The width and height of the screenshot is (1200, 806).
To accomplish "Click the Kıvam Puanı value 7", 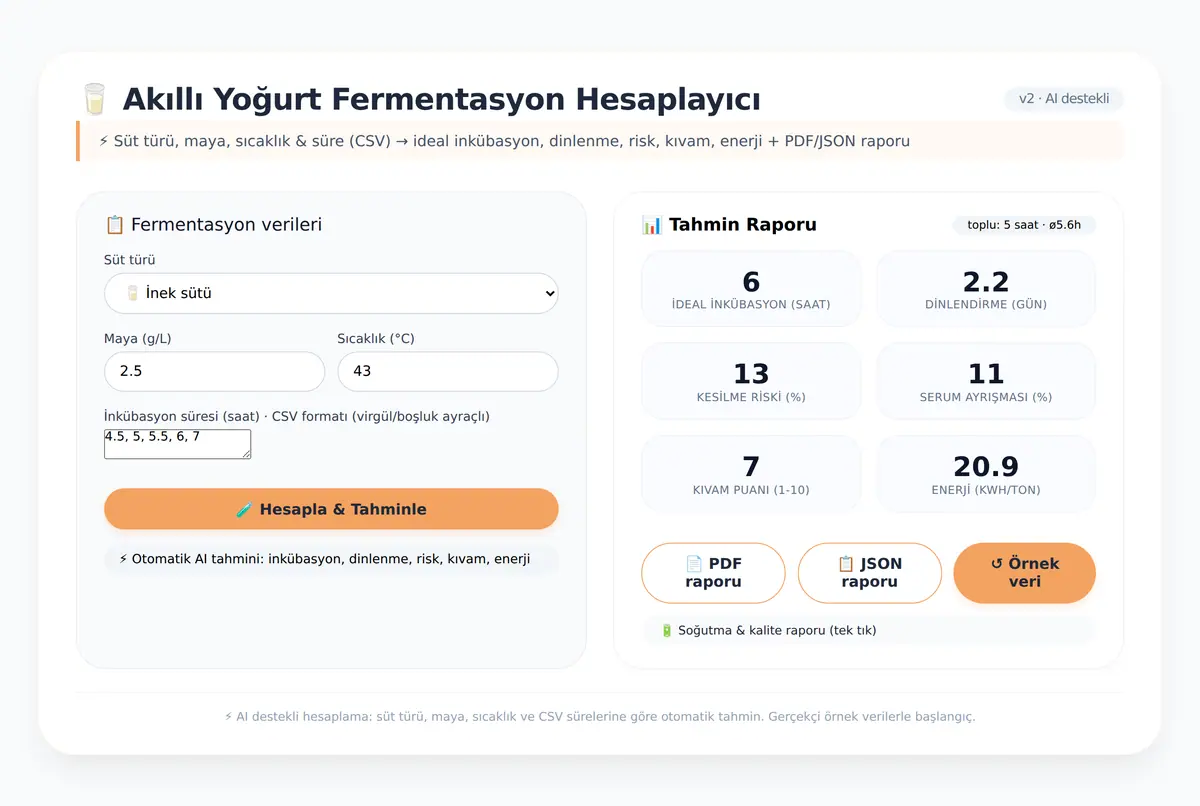I will click(x=751, y=467).
